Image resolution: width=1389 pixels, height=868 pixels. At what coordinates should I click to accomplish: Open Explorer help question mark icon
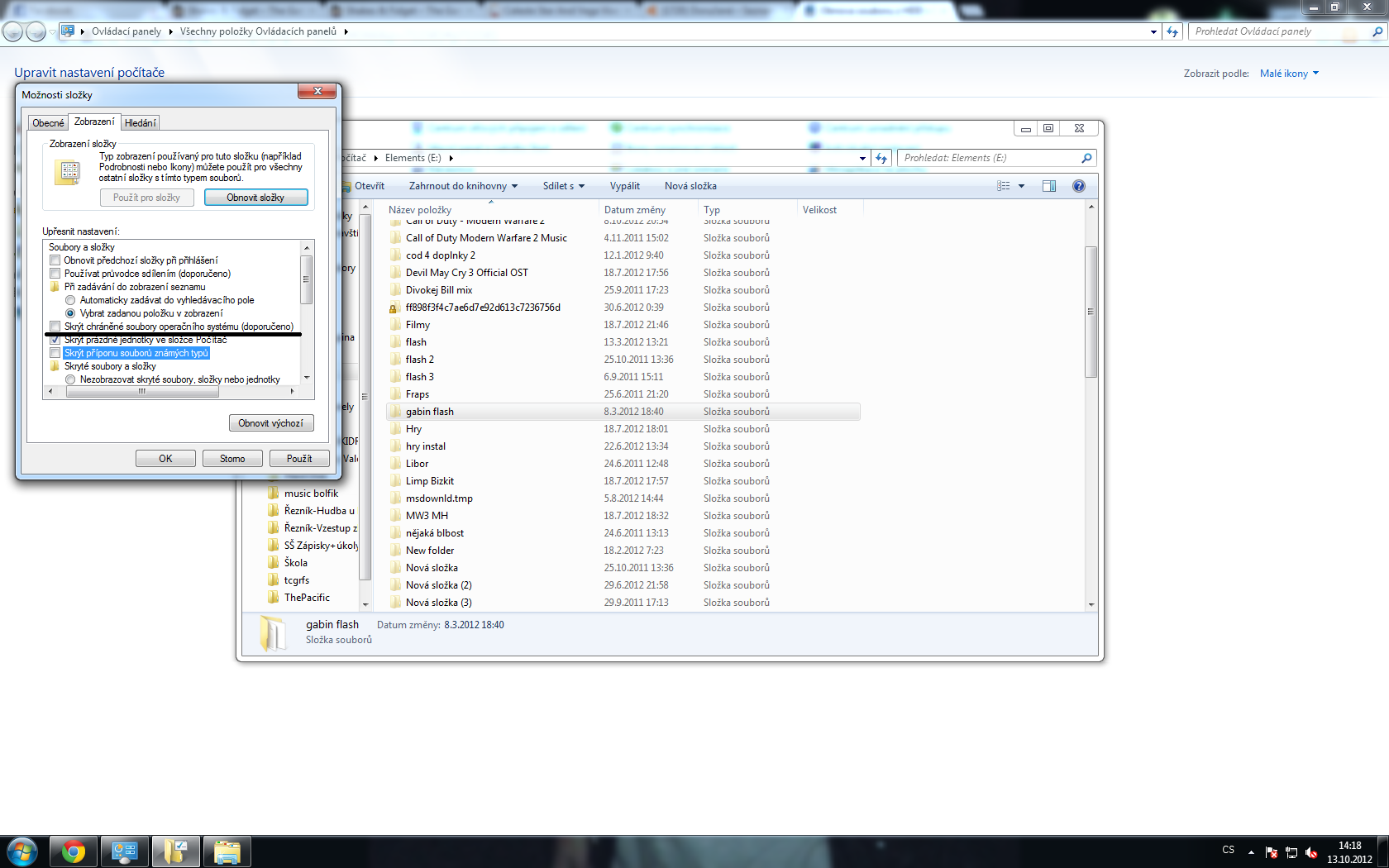tap(1079, 186)
